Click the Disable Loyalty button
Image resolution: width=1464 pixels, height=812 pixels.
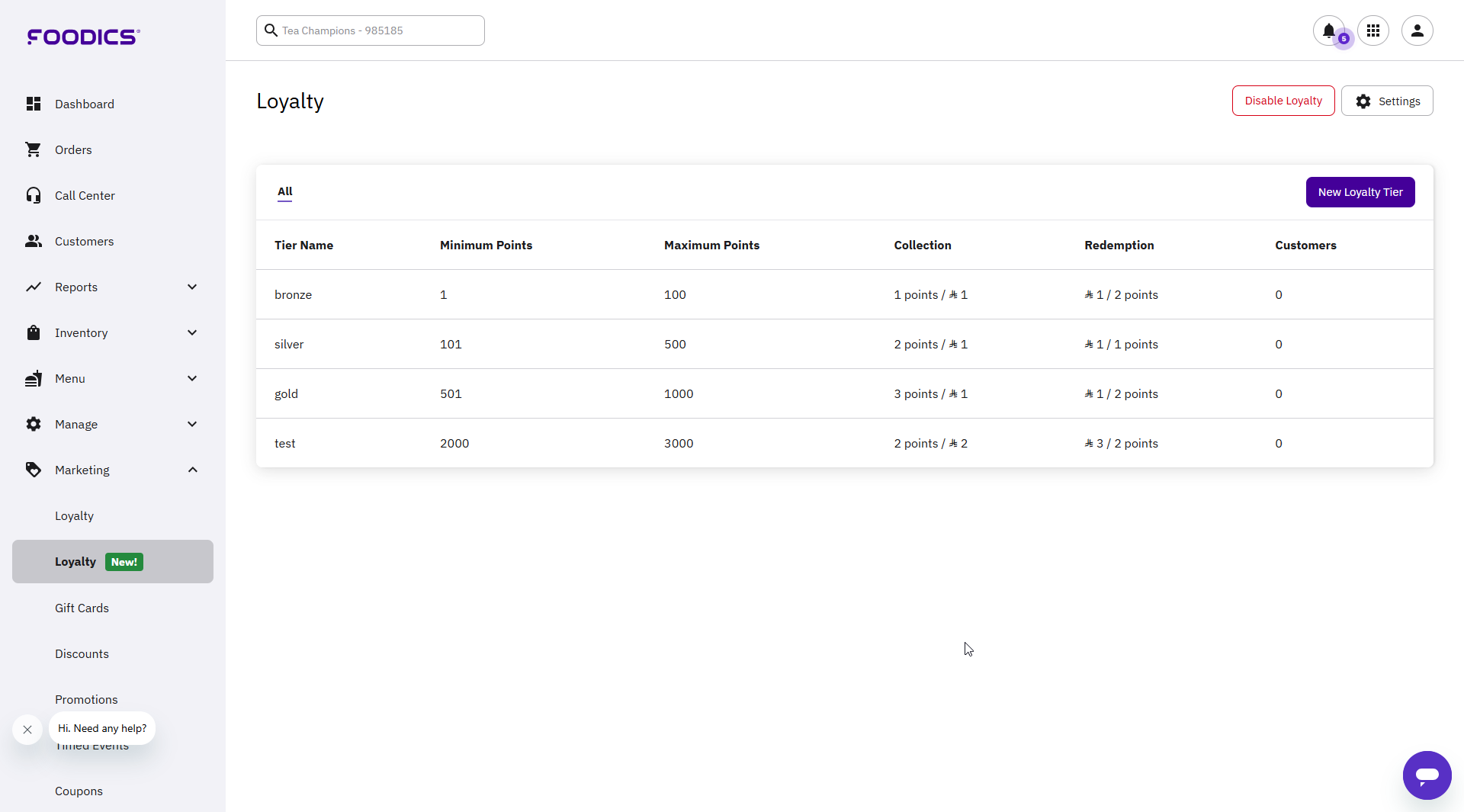tap(1283, 100)
